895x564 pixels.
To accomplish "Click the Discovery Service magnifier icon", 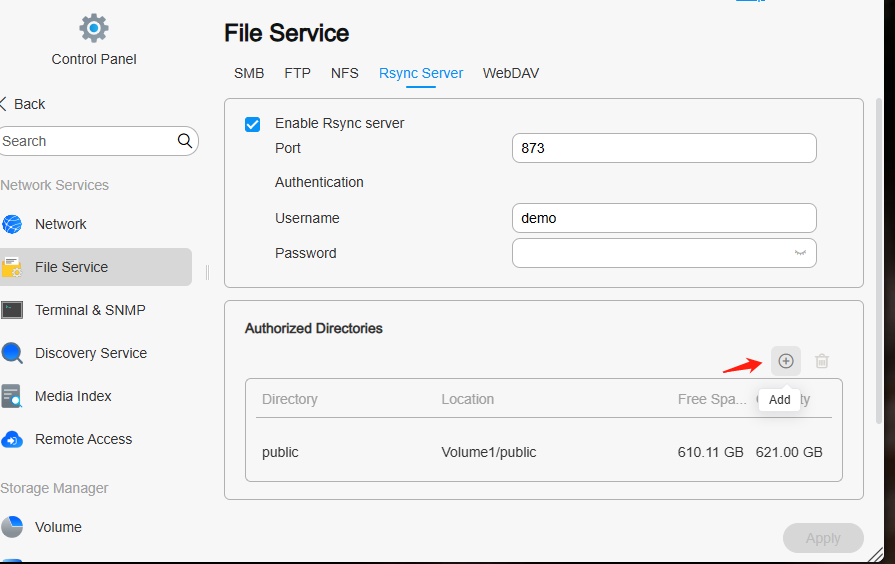I will (12, 353).
